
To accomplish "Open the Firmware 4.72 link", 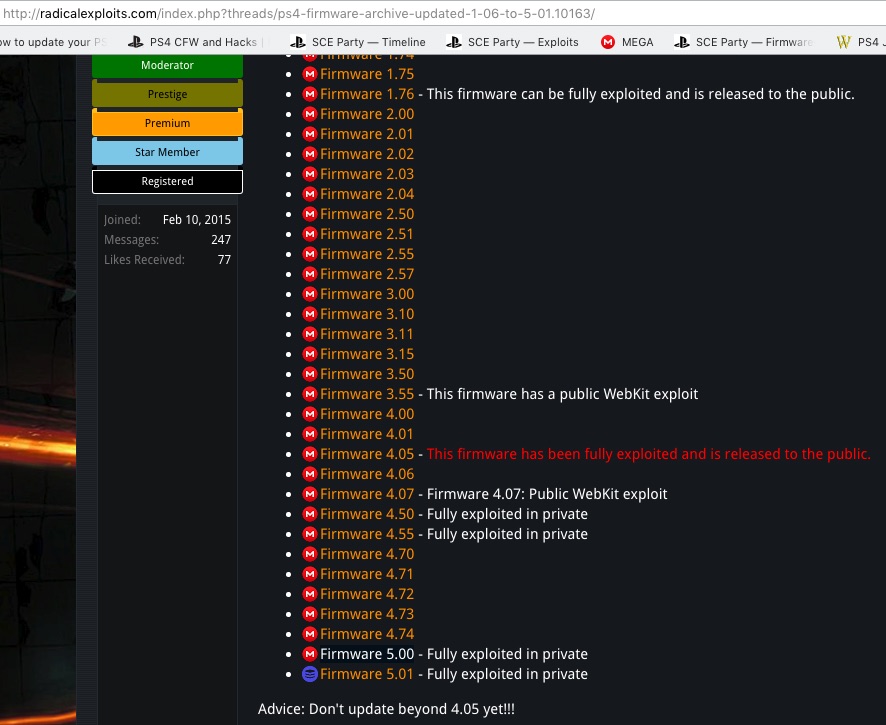I will click(367, 594).
